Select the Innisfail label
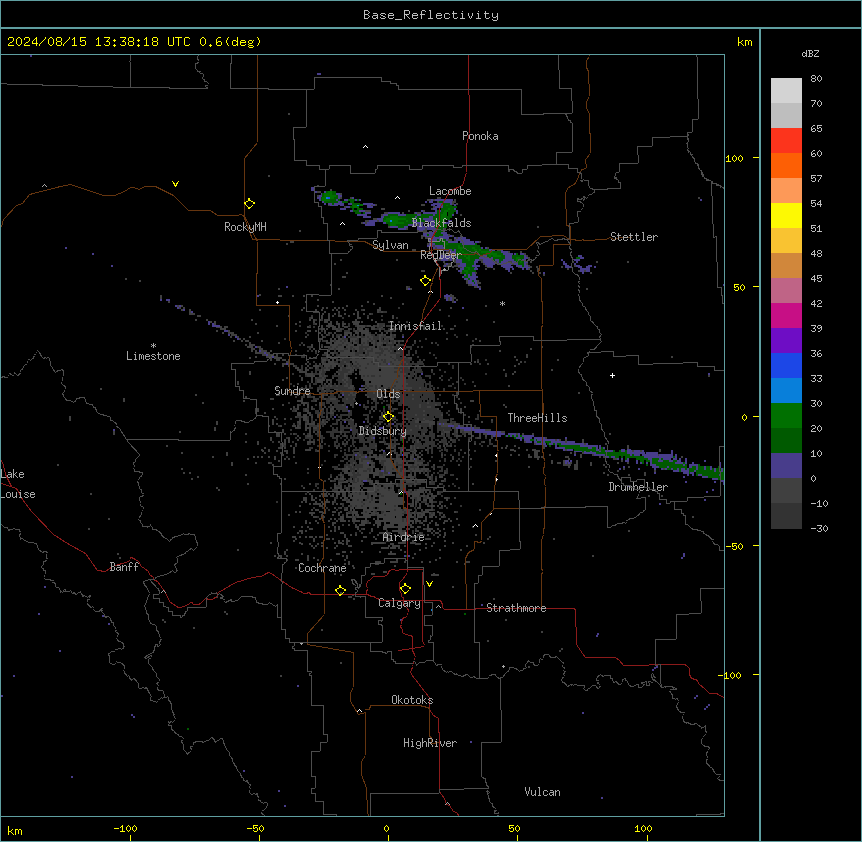The width and height of the screenshot is (862, 842). point(415,326)
